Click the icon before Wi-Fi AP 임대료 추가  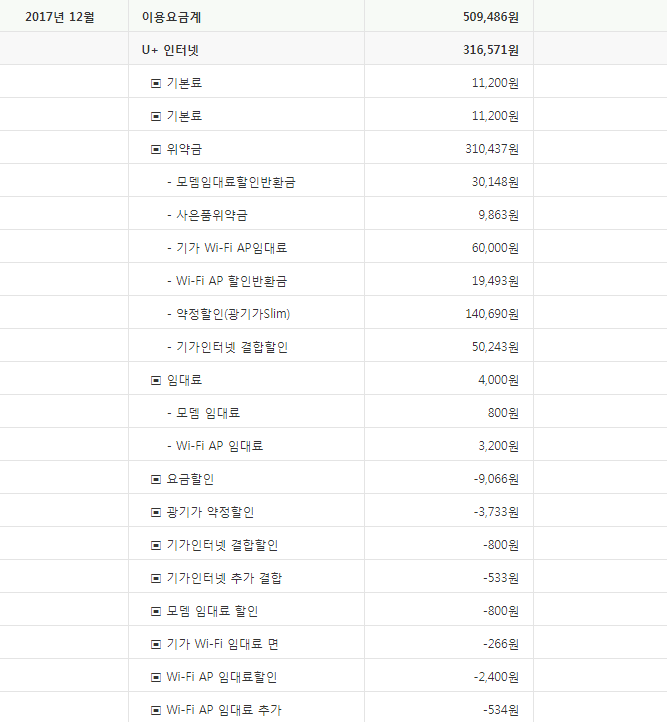(x=155, y=710)
